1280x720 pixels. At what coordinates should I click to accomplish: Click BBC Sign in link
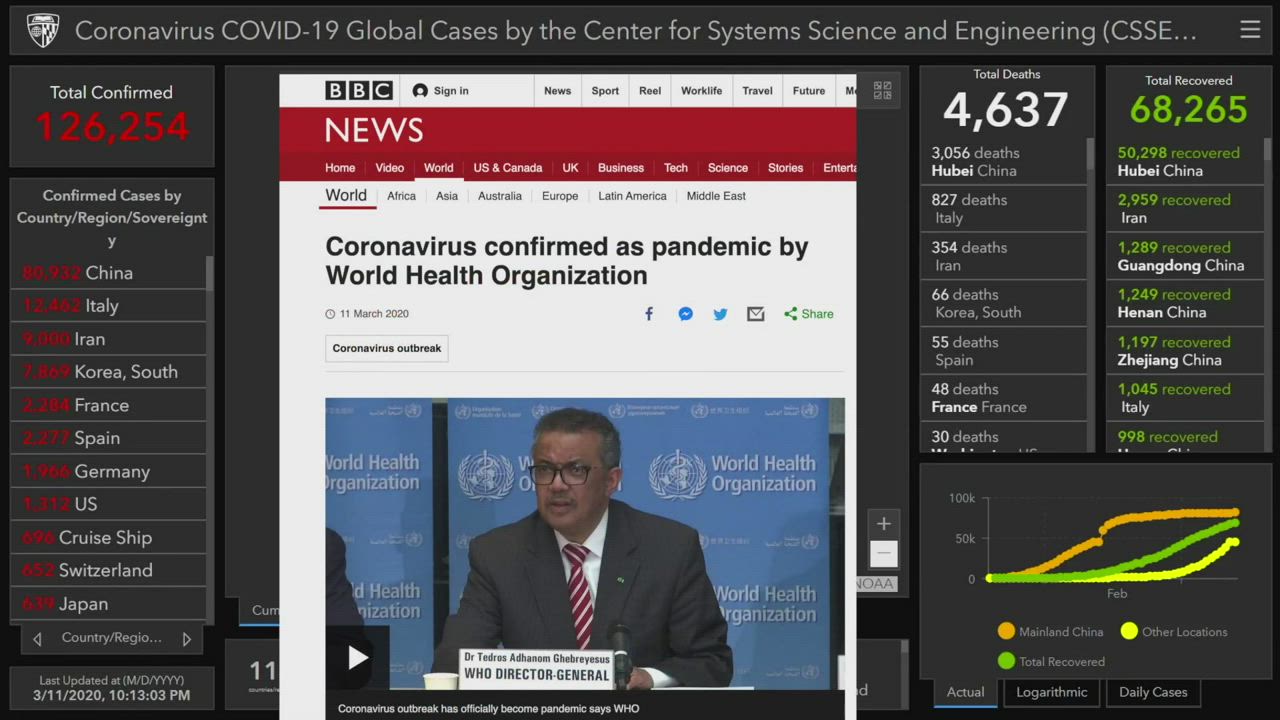tap(441, 91)
